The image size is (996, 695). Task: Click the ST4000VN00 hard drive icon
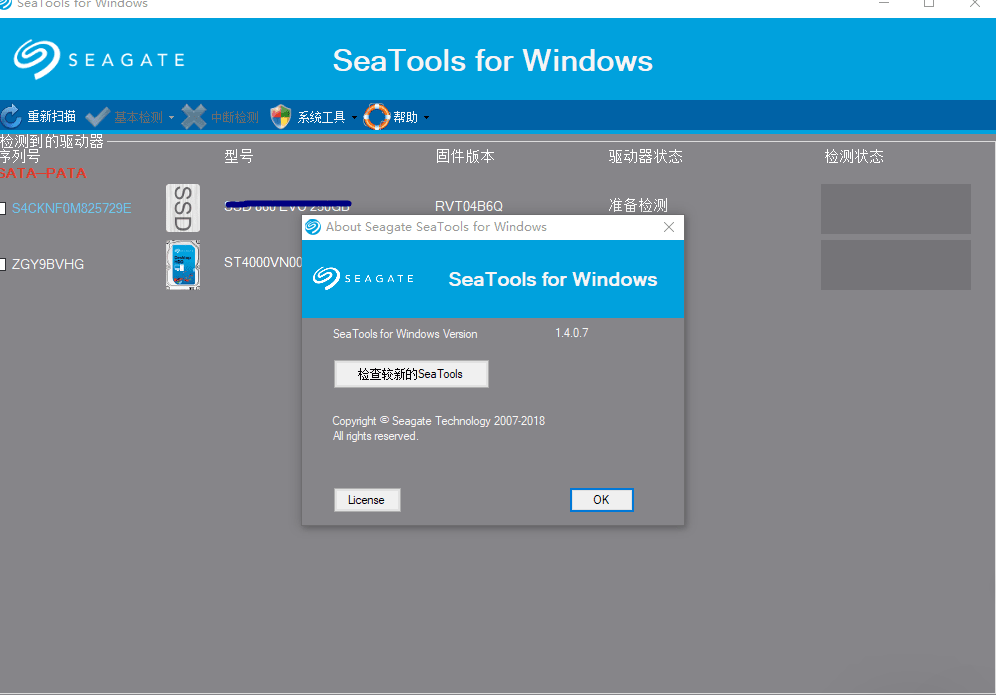click(183, 264)
